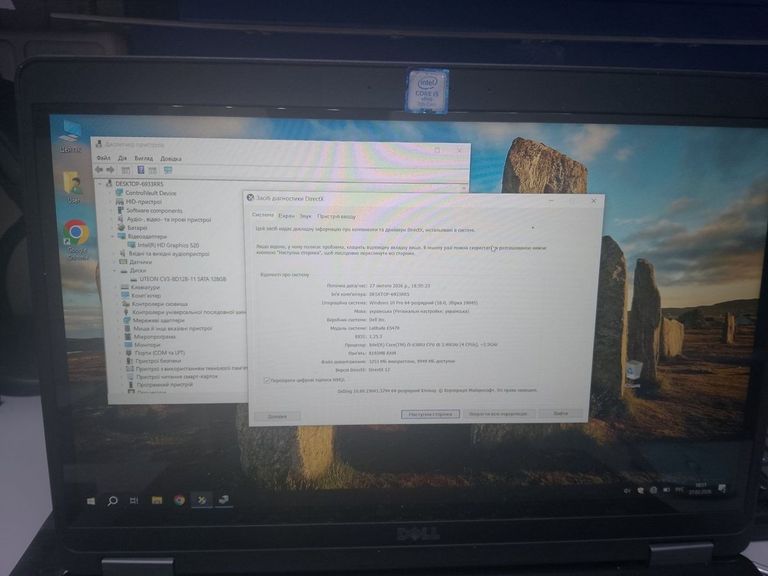Expand the Датчики node
Image resolution: width=768 pixels, height=576 pixels.
pyautogui.click(x=114, y=262)
